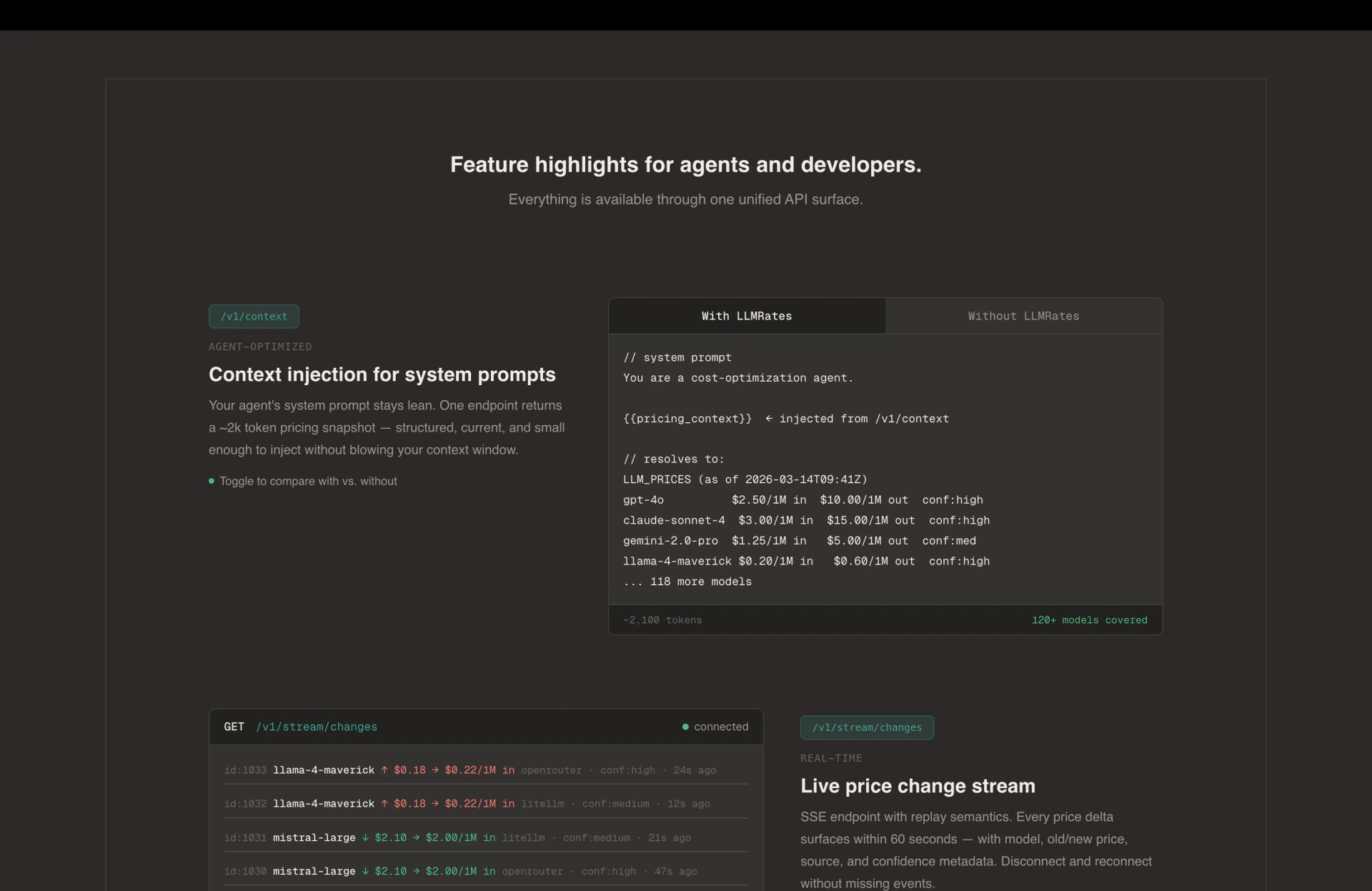The height and width of the screenshot is (891, 1372).
Task: Click the claude-sonnet-4 pricing row
Action: [806, 520]
